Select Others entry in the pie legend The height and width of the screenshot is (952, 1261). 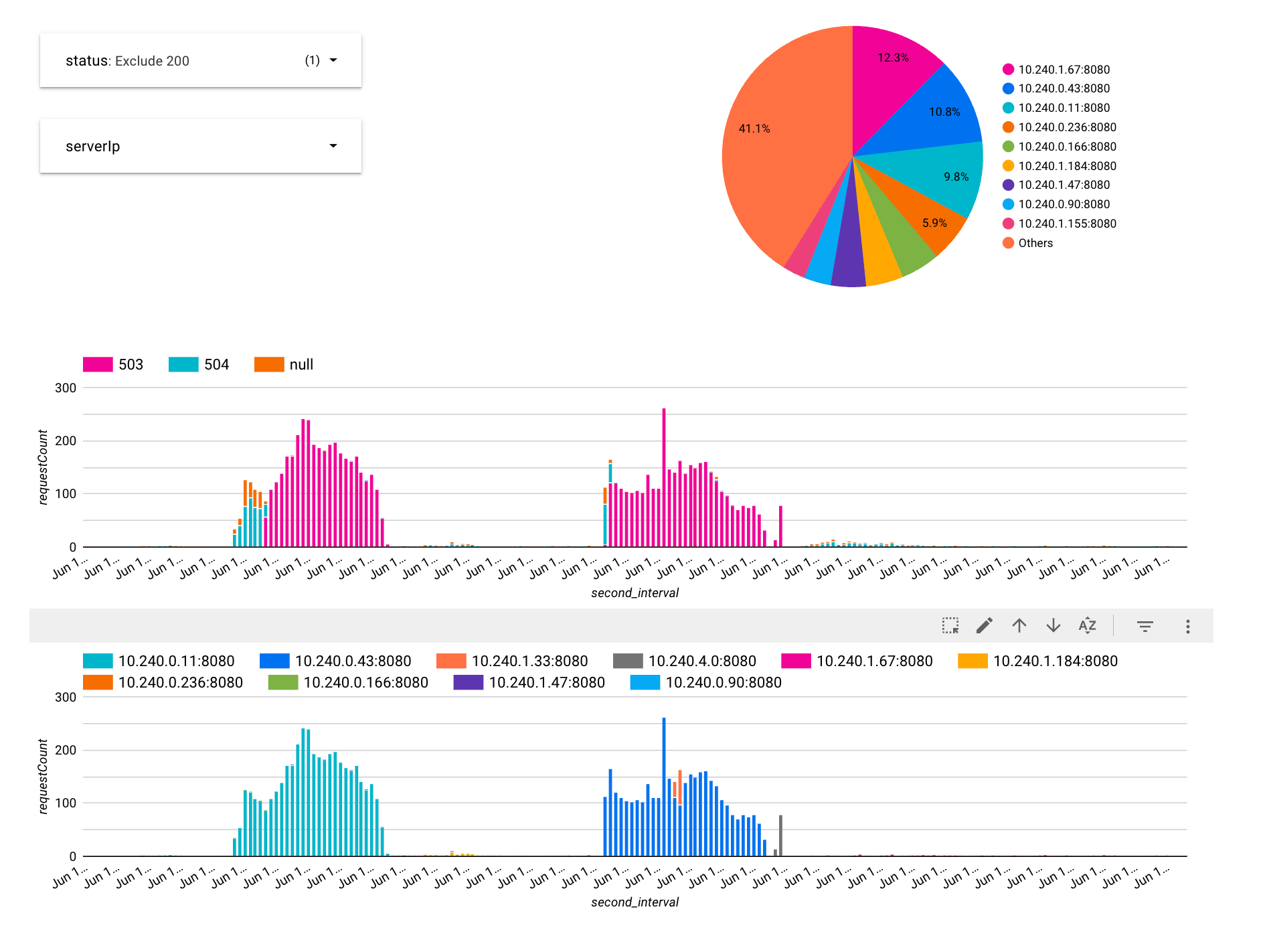pos(1035,243)
